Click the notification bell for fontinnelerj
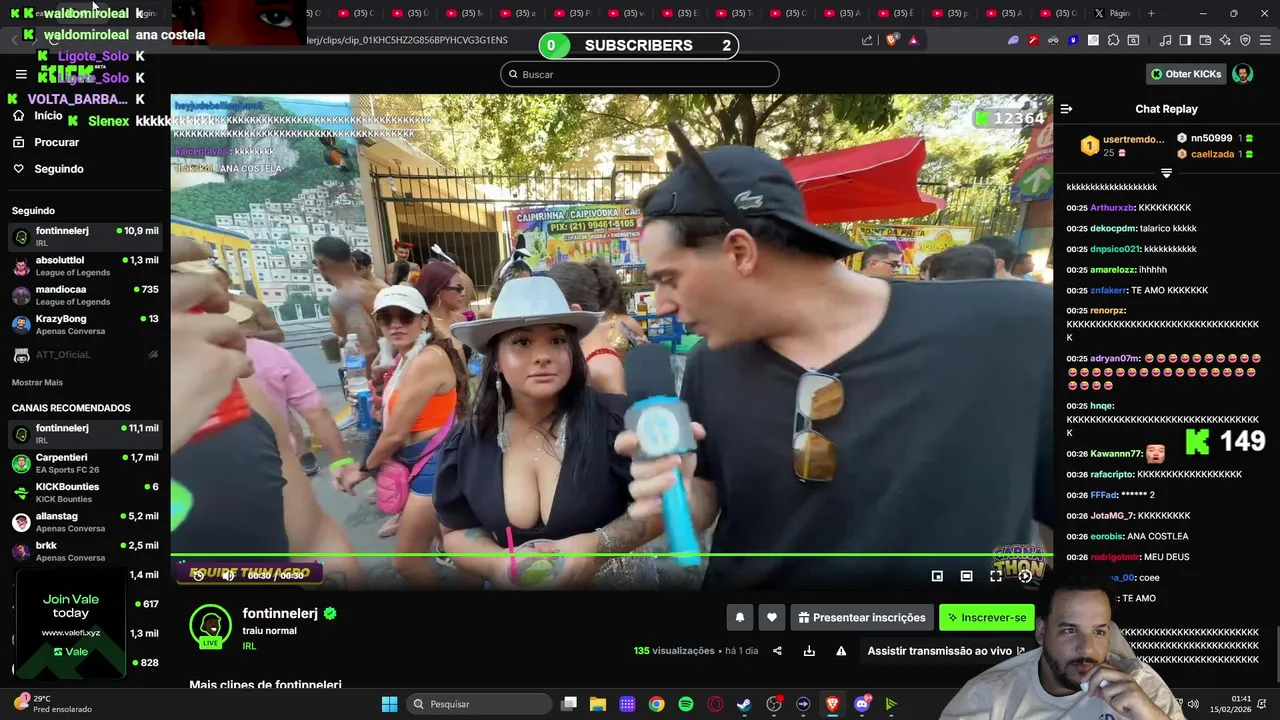 pyautogui.click(x=740, y=618)
